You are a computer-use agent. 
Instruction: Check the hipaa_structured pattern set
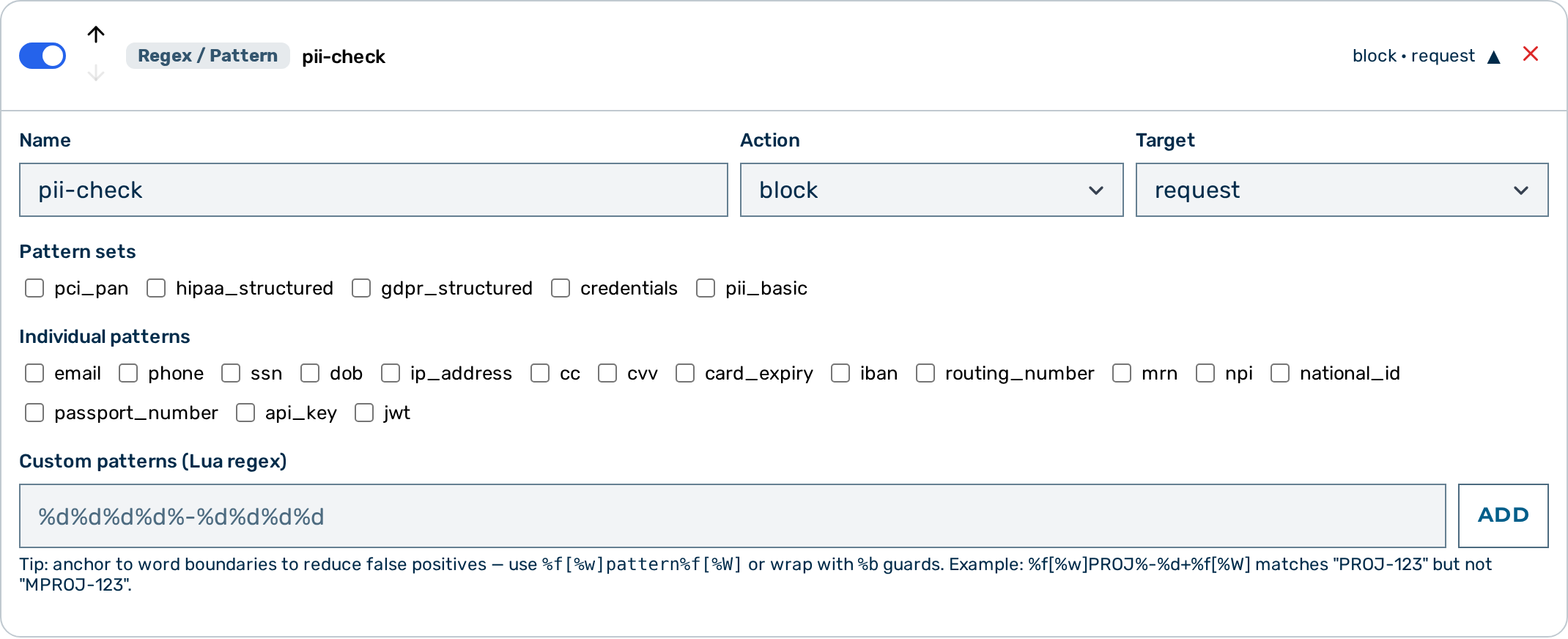(x=156, y=288)
